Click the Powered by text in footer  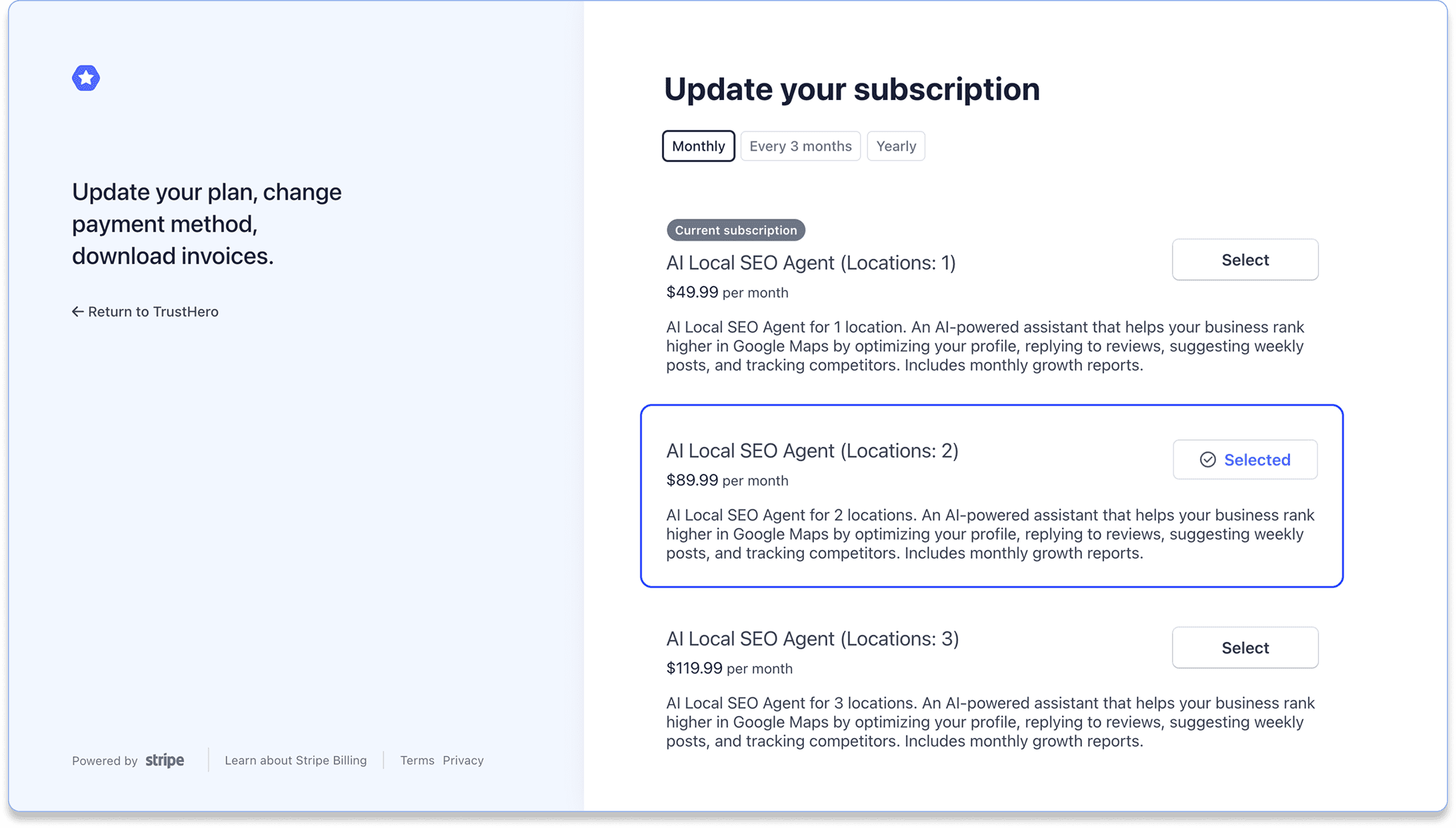coord(105,761)
